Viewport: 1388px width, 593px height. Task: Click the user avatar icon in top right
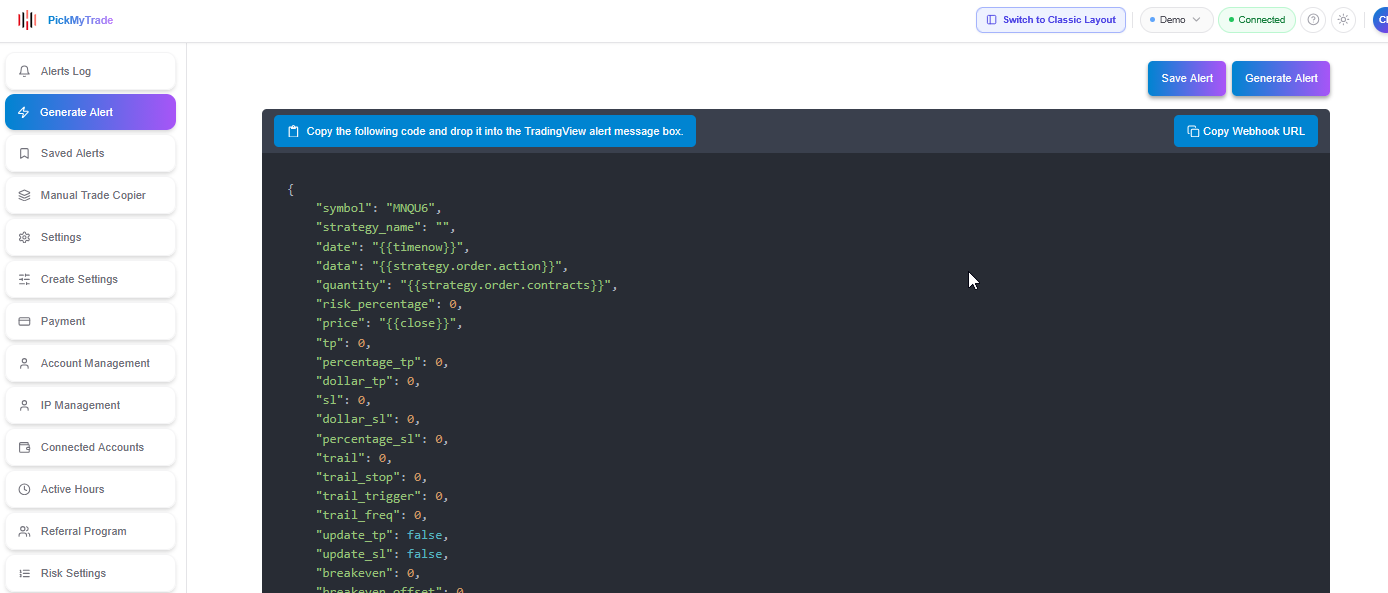(1381, 20)
